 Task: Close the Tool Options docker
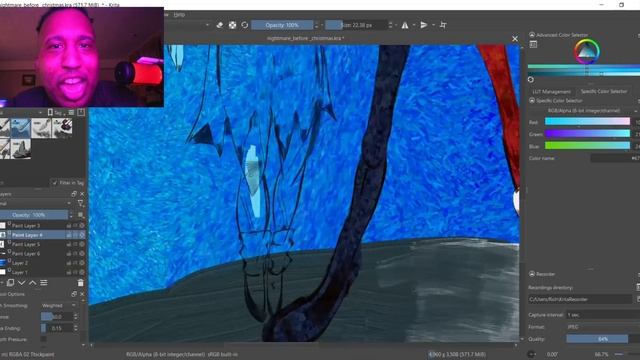click(x=82, y=294)
